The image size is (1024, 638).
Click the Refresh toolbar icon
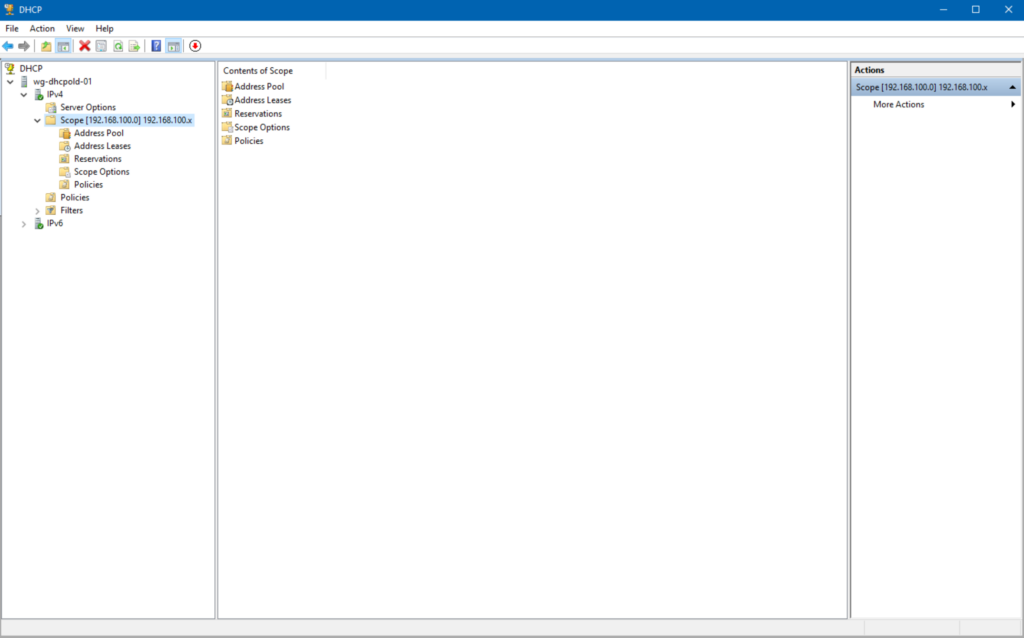(x=118, y=45)
